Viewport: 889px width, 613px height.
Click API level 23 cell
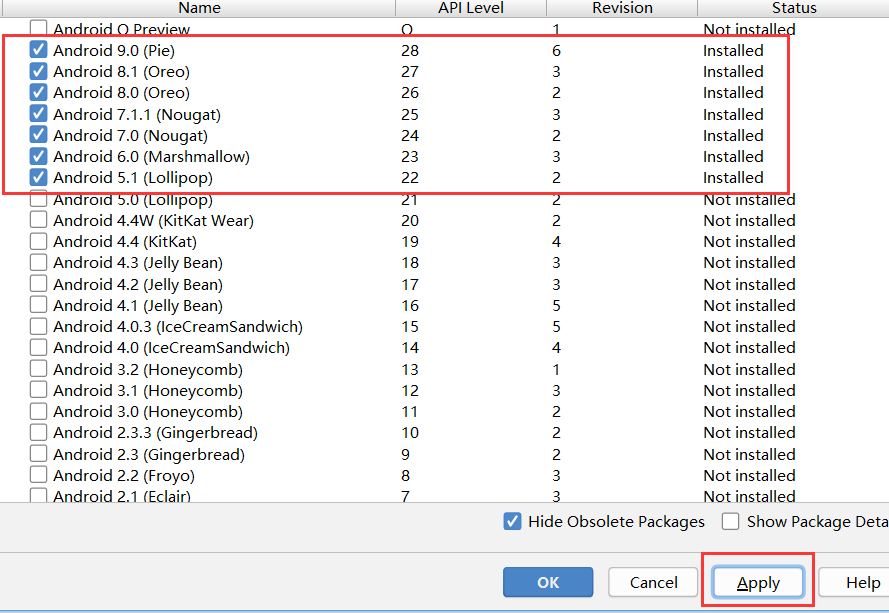410,157
